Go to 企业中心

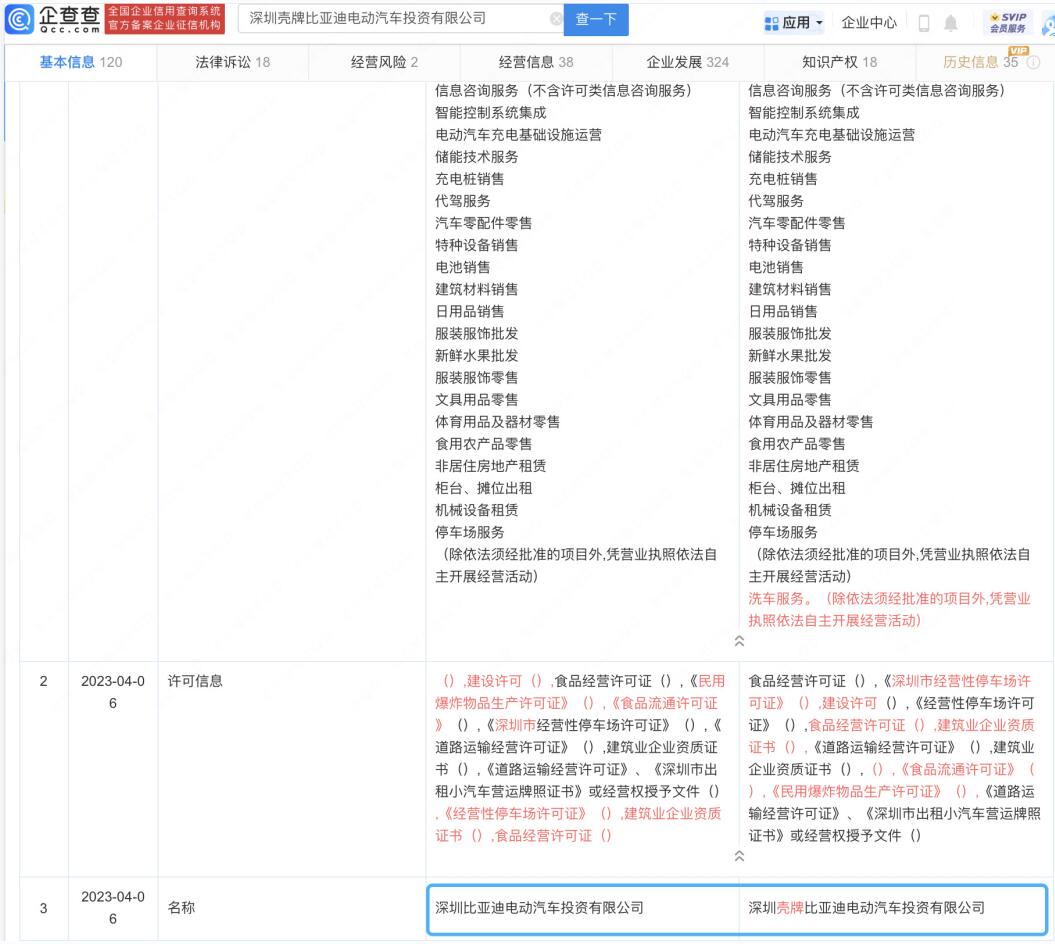[869, 23]
